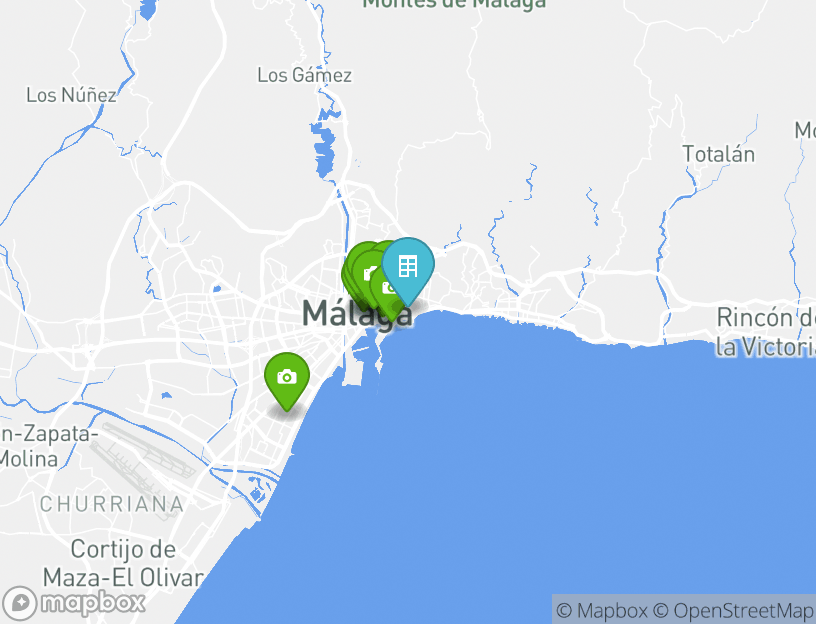
Task: Select the Rincón de la Victoria label
Action: tap(766, 332)
